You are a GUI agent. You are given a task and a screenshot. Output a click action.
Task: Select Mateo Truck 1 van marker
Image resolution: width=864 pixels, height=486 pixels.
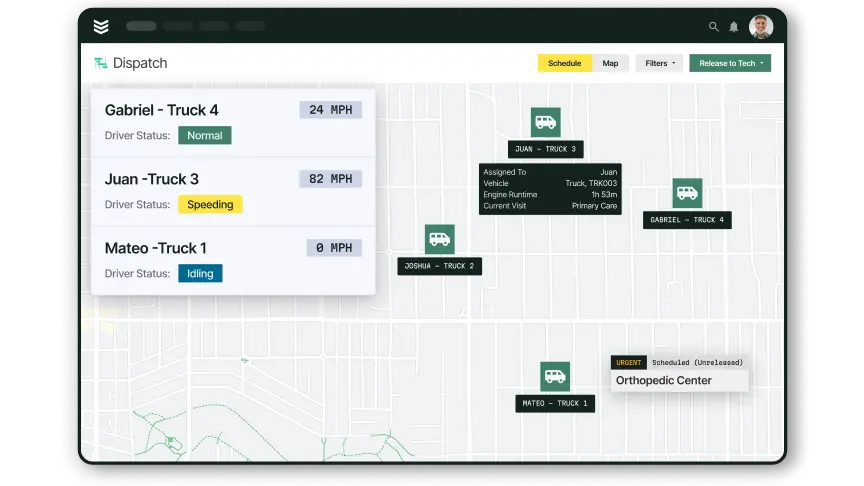555,376
